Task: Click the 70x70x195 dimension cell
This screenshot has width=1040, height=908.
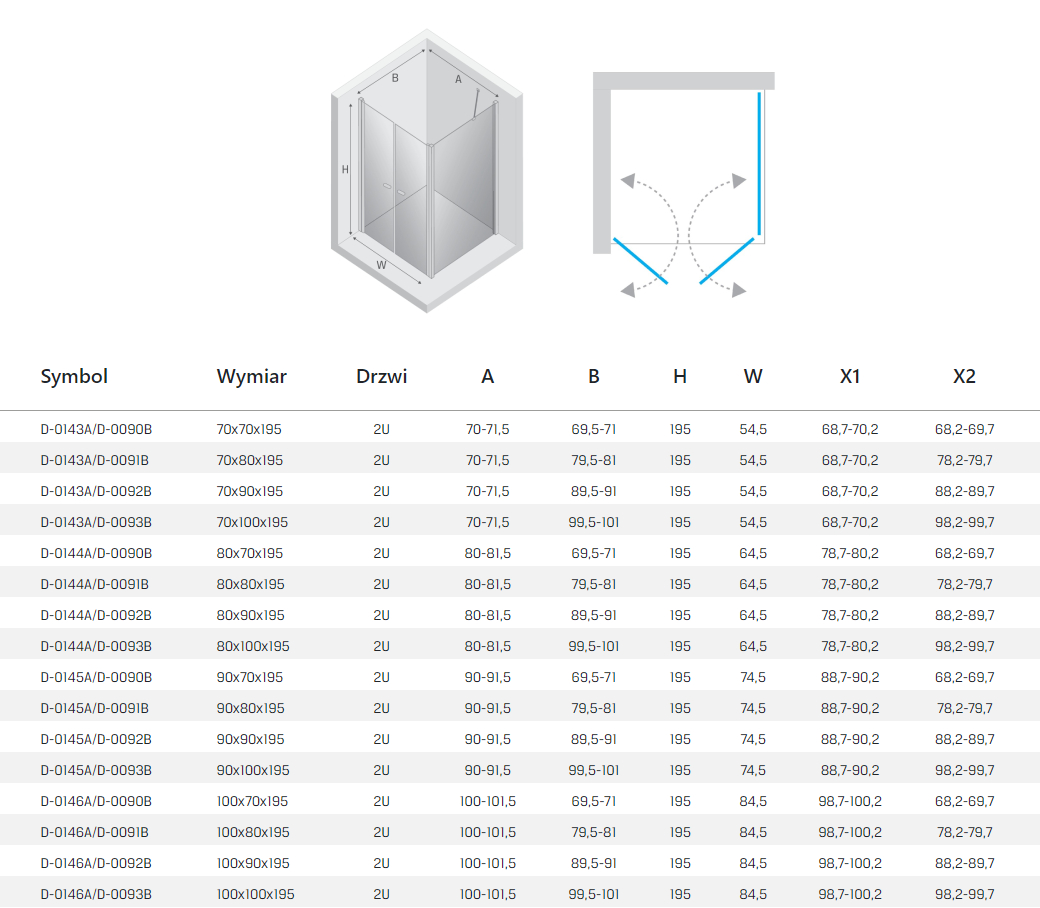Action: point(249,430)
